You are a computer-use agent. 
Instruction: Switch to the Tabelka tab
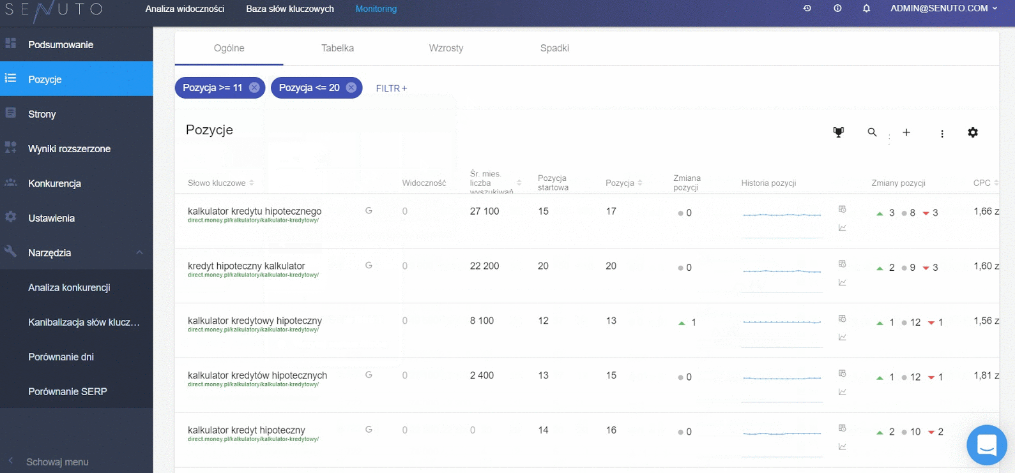[x=337, y=48]
